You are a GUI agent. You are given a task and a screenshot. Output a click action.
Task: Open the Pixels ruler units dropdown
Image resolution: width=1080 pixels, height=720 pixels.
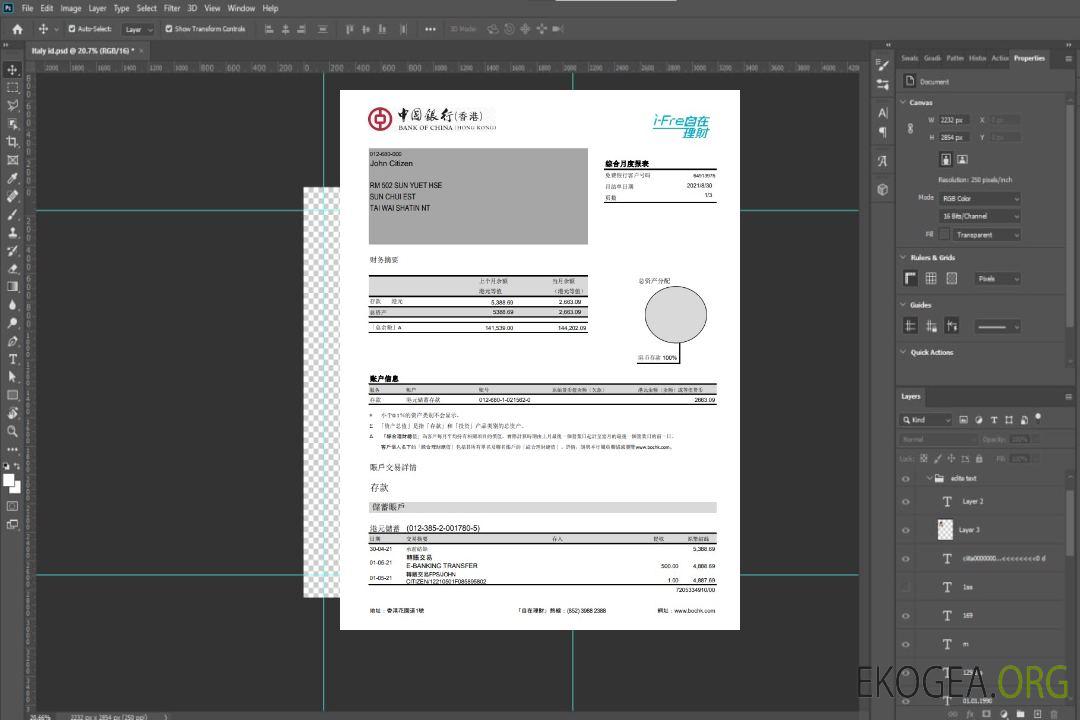pyautogui.click(x=998, y=279)
